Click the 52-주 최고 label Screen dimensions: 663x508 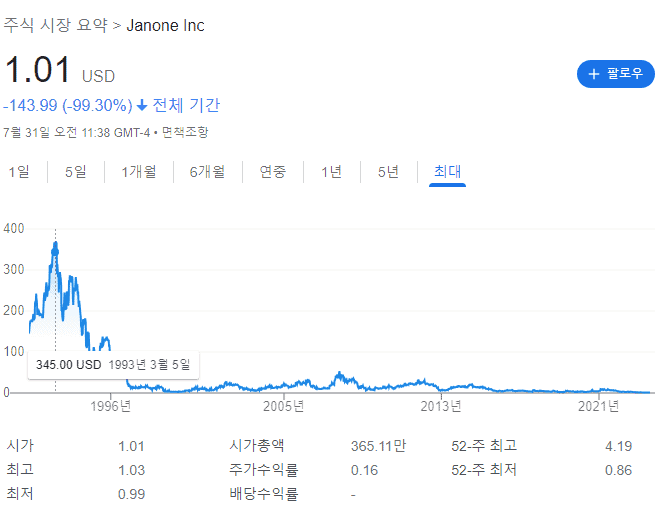click(484, 446)
